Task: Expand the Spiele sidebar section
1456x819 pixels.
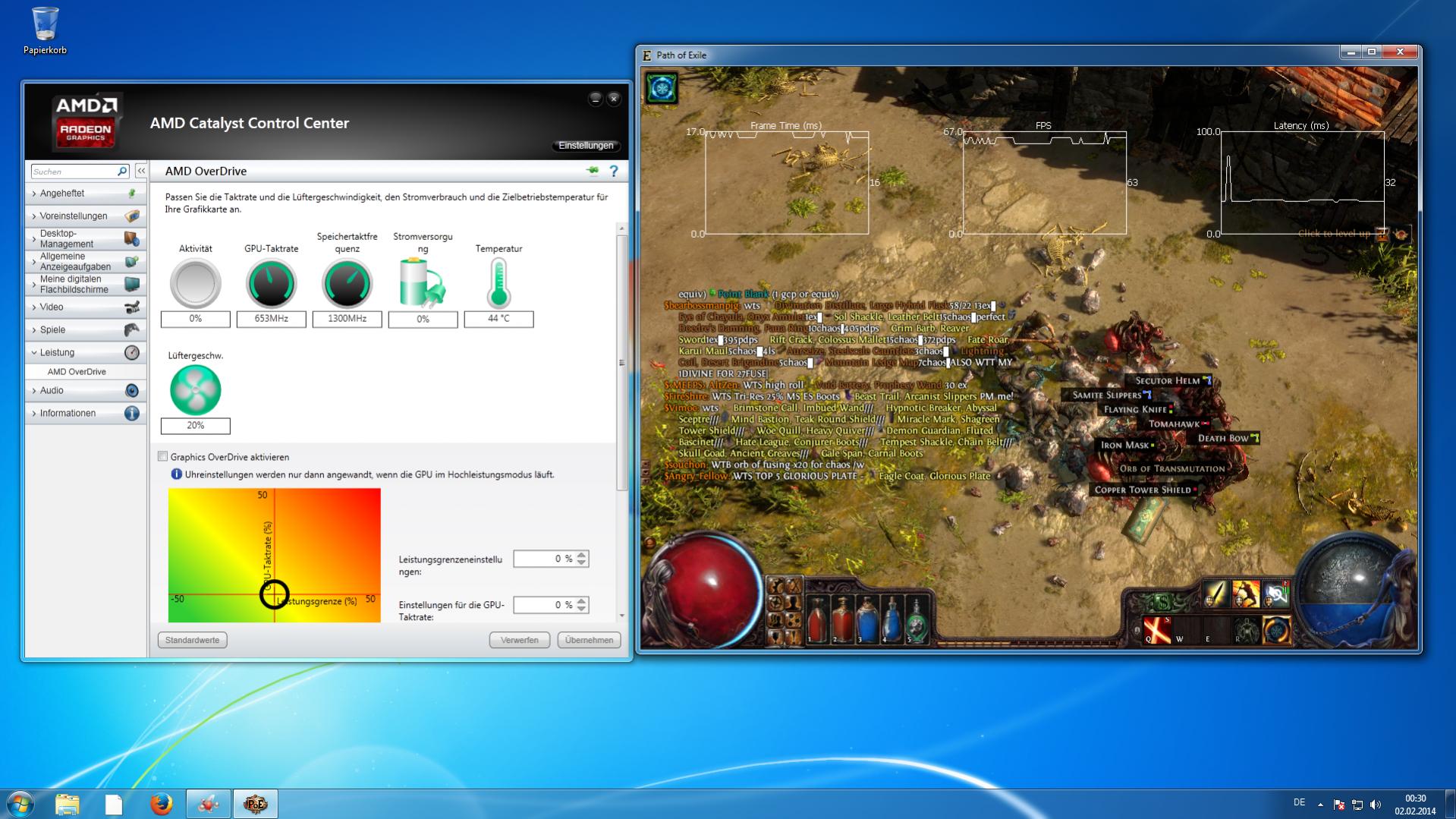Action: tap(86, 329)
